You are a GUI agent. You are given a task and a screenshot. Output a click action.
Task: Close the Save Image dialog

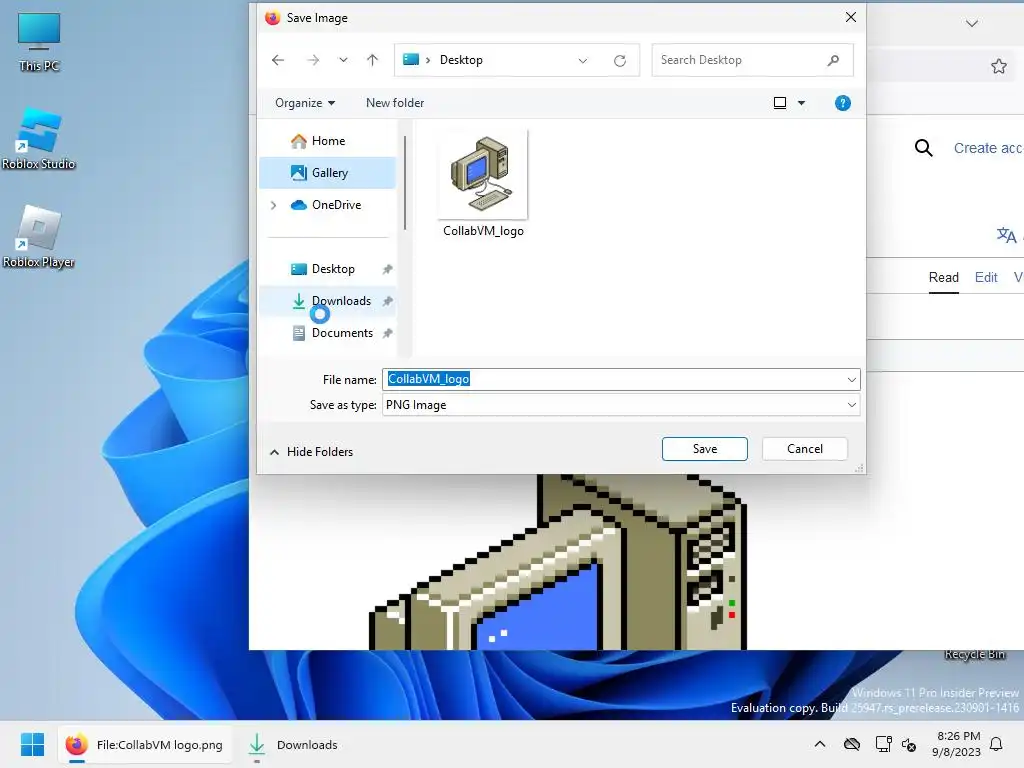click(850, 18)
